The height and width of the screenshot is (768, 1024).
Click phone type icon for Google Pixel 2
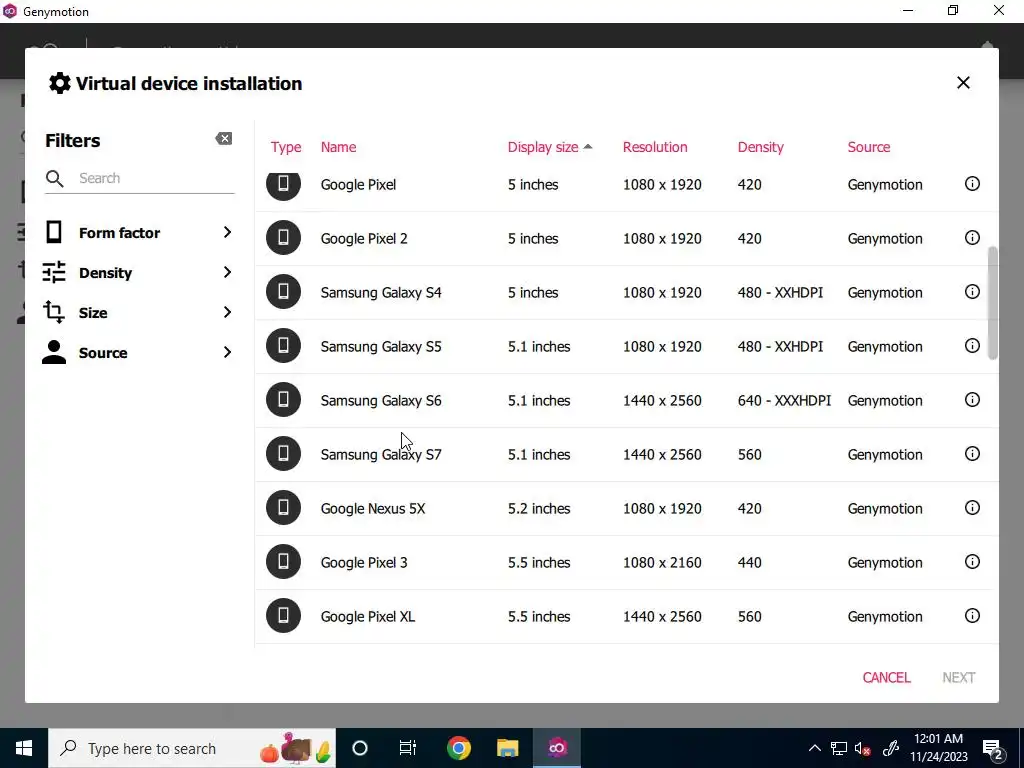(283, 238)
